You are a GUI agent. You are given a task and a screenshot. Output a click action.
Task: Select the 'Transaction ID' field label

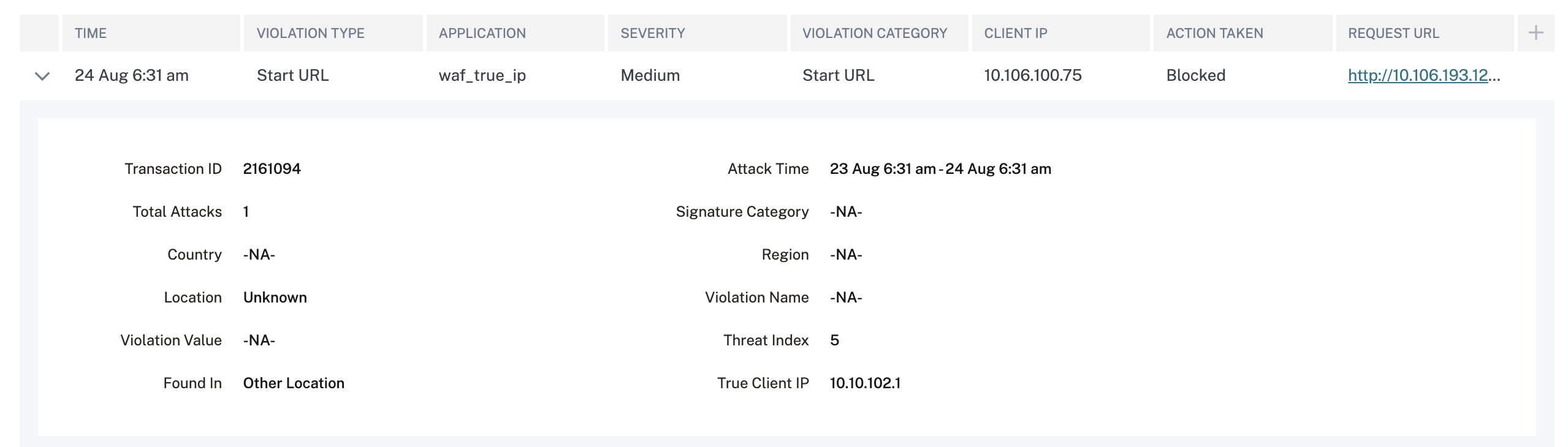[x=173, y=169]
